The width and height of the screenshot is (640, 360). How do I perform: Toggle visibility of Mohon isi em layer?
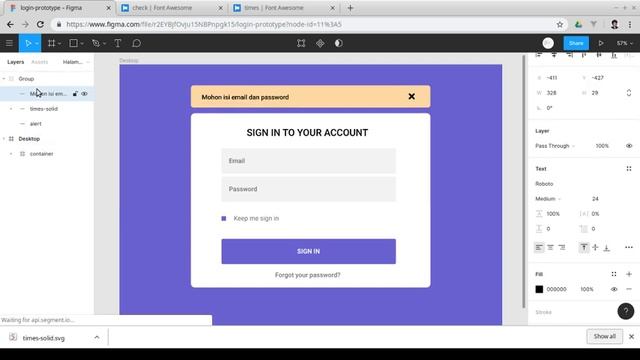pos(84,94)
